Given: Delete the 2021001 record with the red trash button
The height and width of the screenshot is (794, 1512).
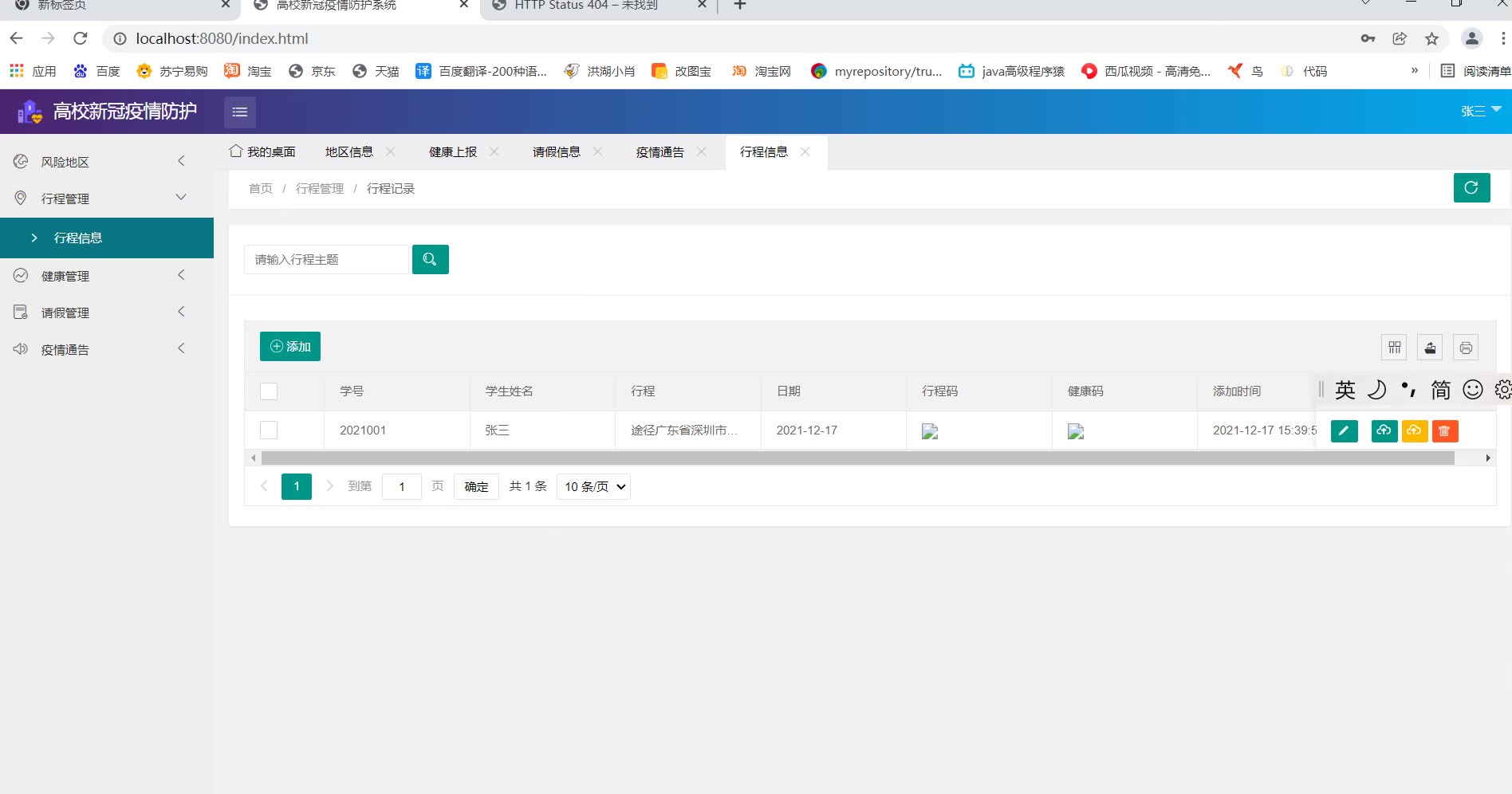Looking at the screenshot, I should click(x=1444, y=430).
